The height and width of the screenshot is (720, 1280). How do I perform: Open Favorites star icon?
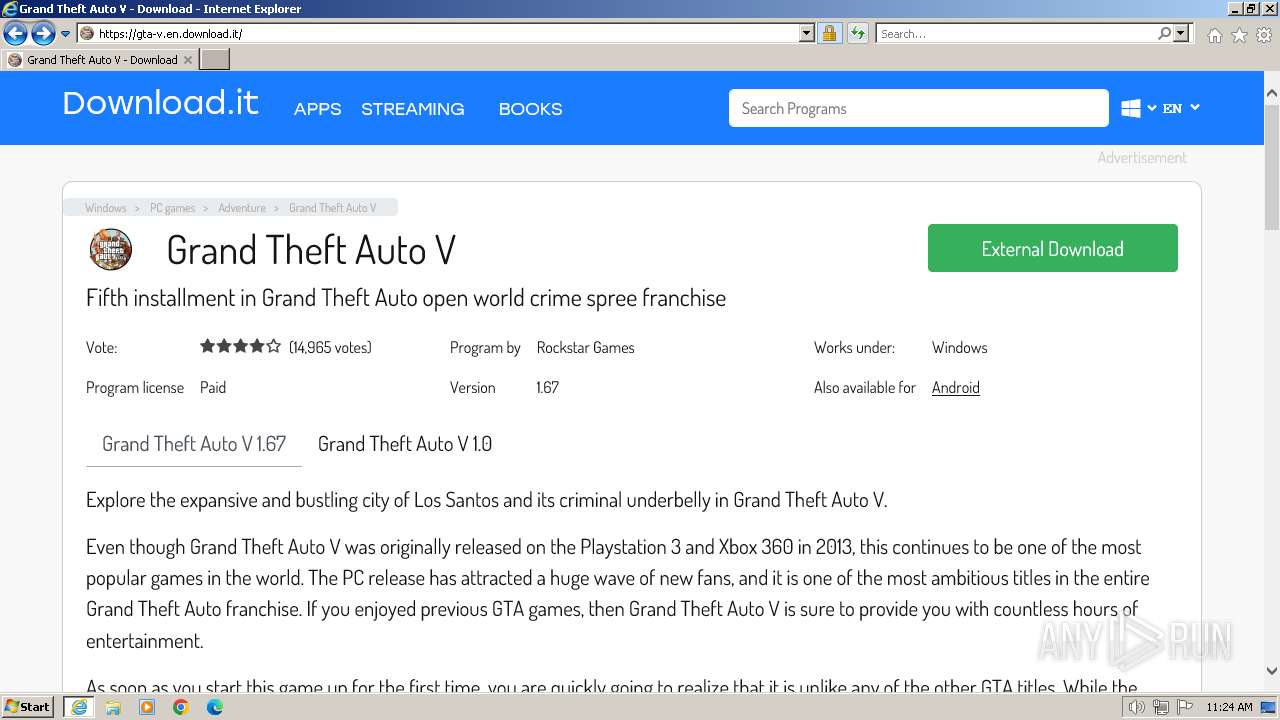[1239, 35]
